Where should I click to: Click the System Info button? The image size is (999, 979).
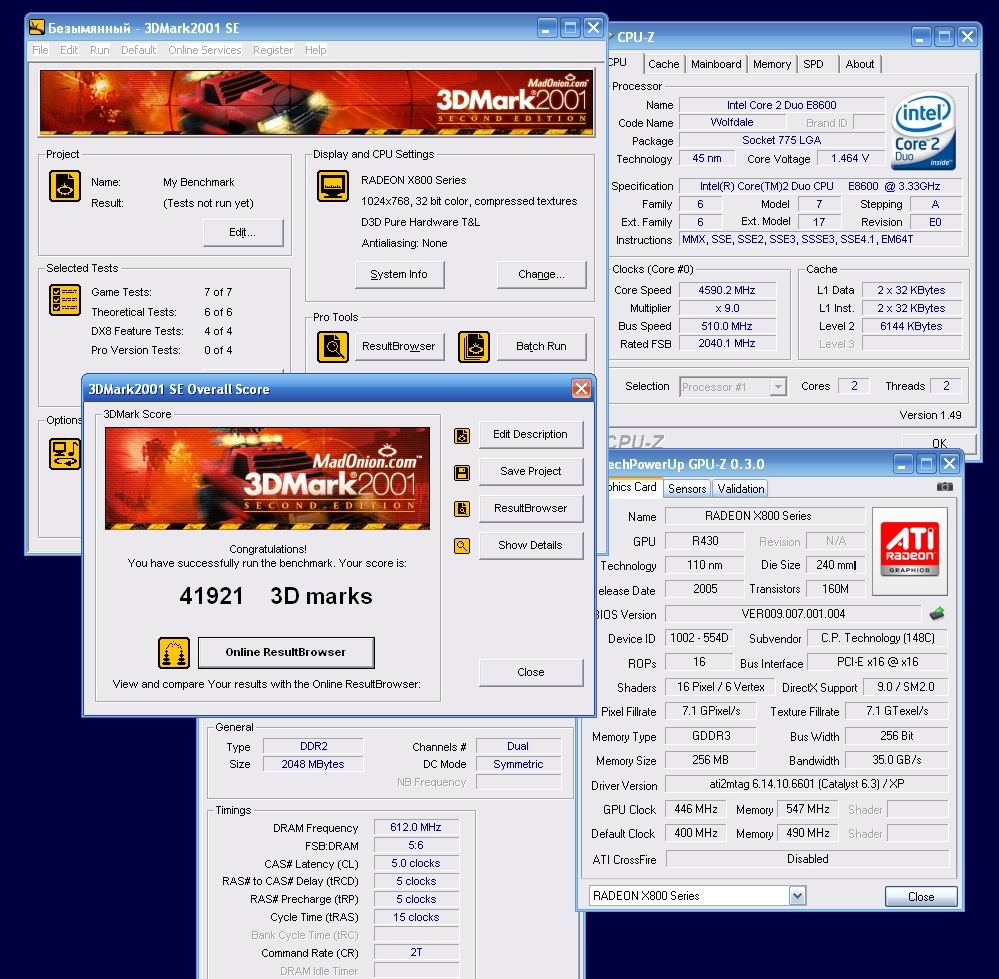click(x=399, y=275)
